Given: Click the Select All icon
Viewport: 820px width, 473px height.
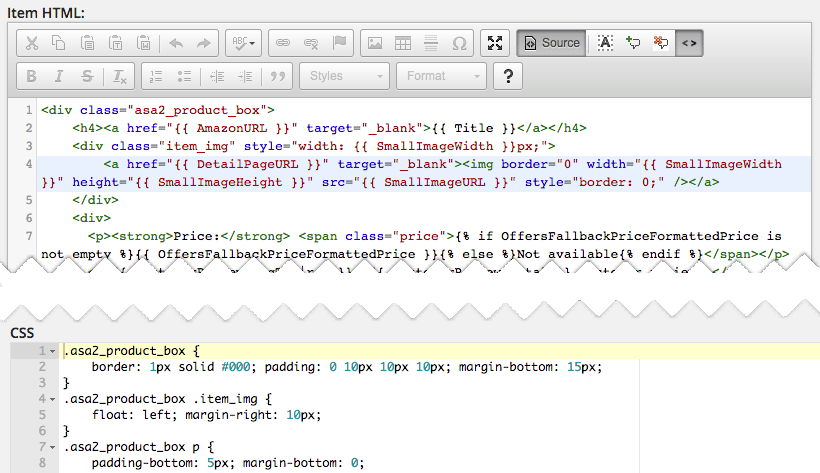Looking at the screenshot, I should 605,43.
